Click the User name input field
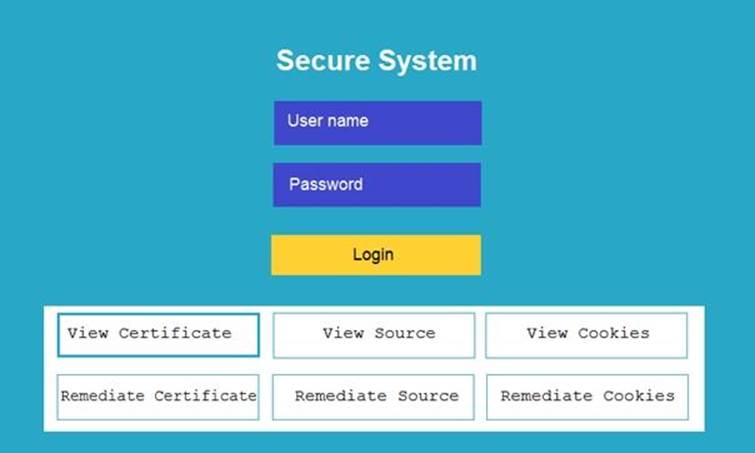The image size is (755, 453). [377, 122]
